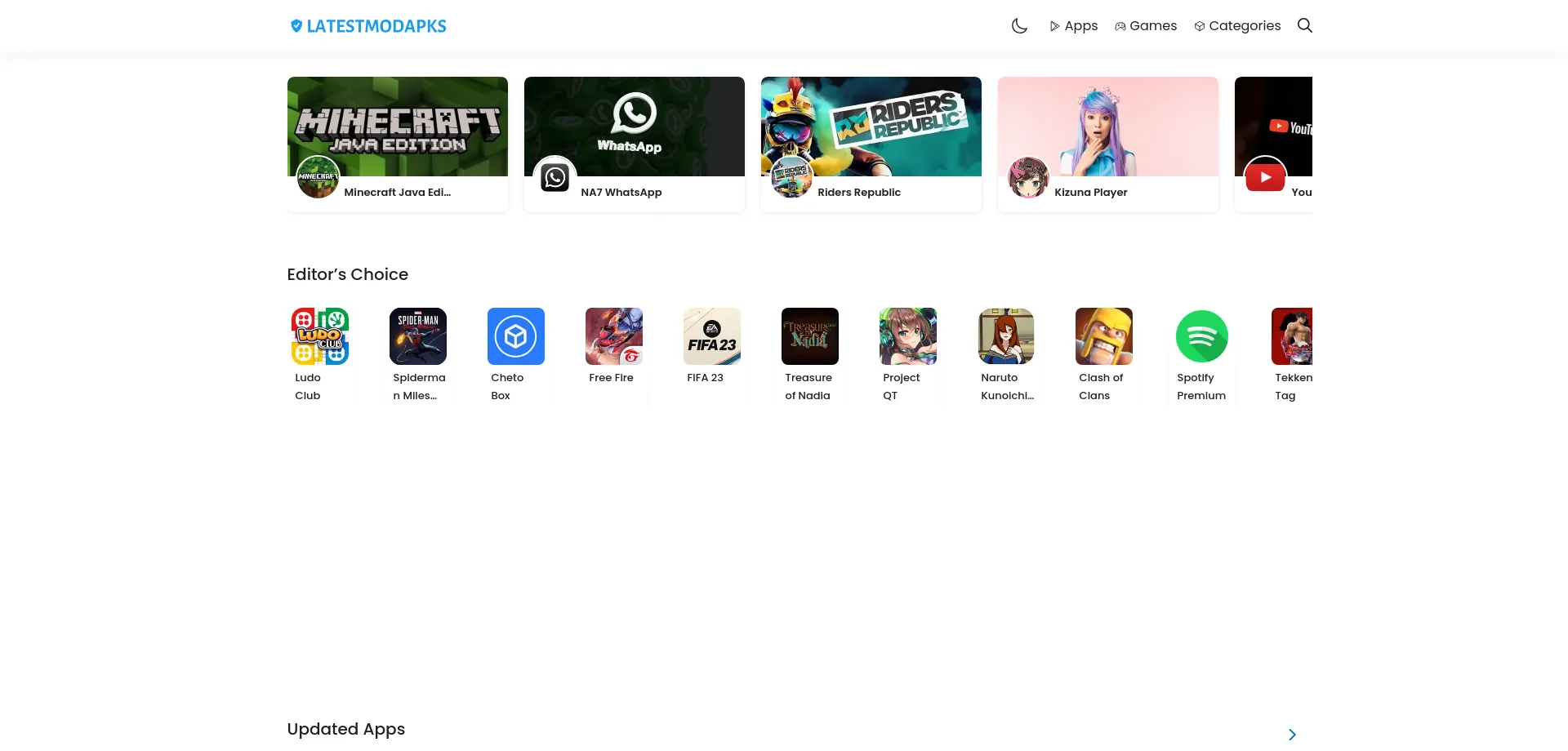Click the NA7 WhatsApp title link
The image size is (1568, 751).
621,193
